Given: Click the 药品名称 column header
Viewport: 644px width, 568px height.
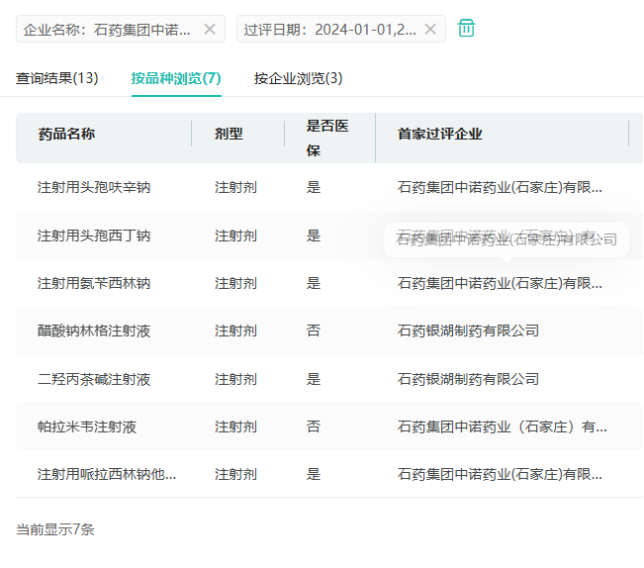Looking at the screenshot, I should pos(66,134).
